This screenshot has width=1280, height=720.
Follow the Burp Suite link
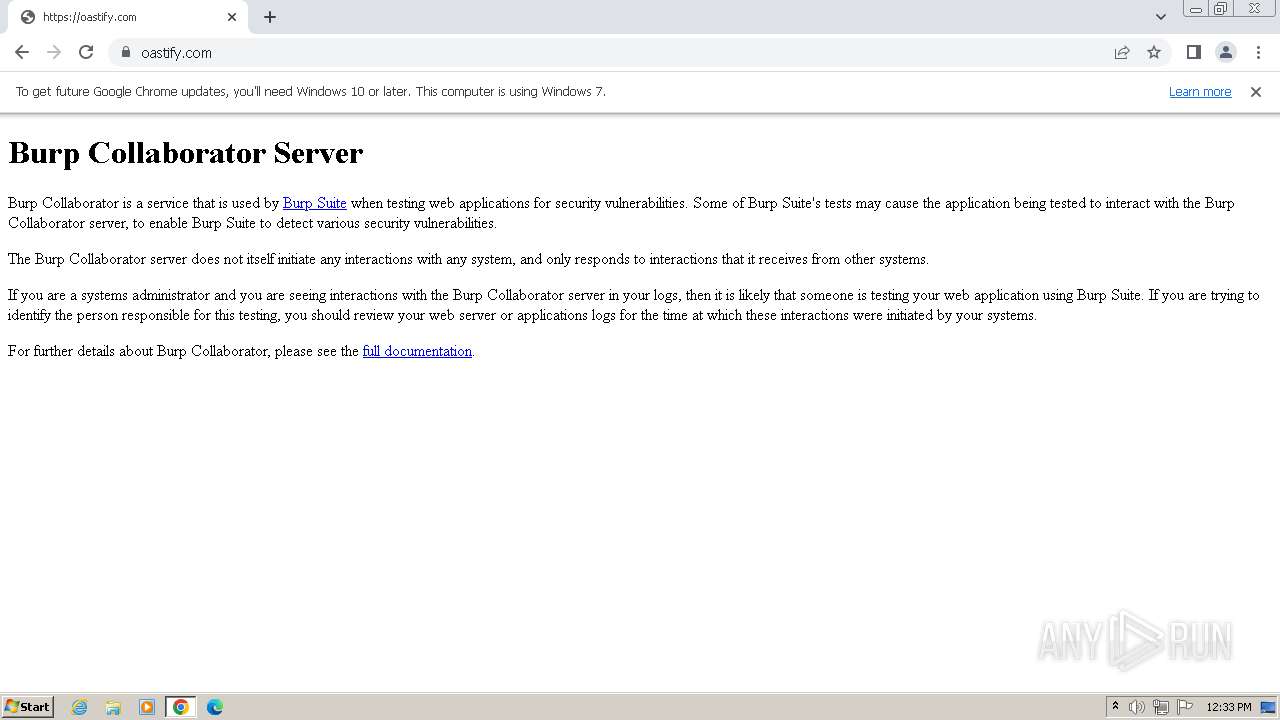(314, 203)
